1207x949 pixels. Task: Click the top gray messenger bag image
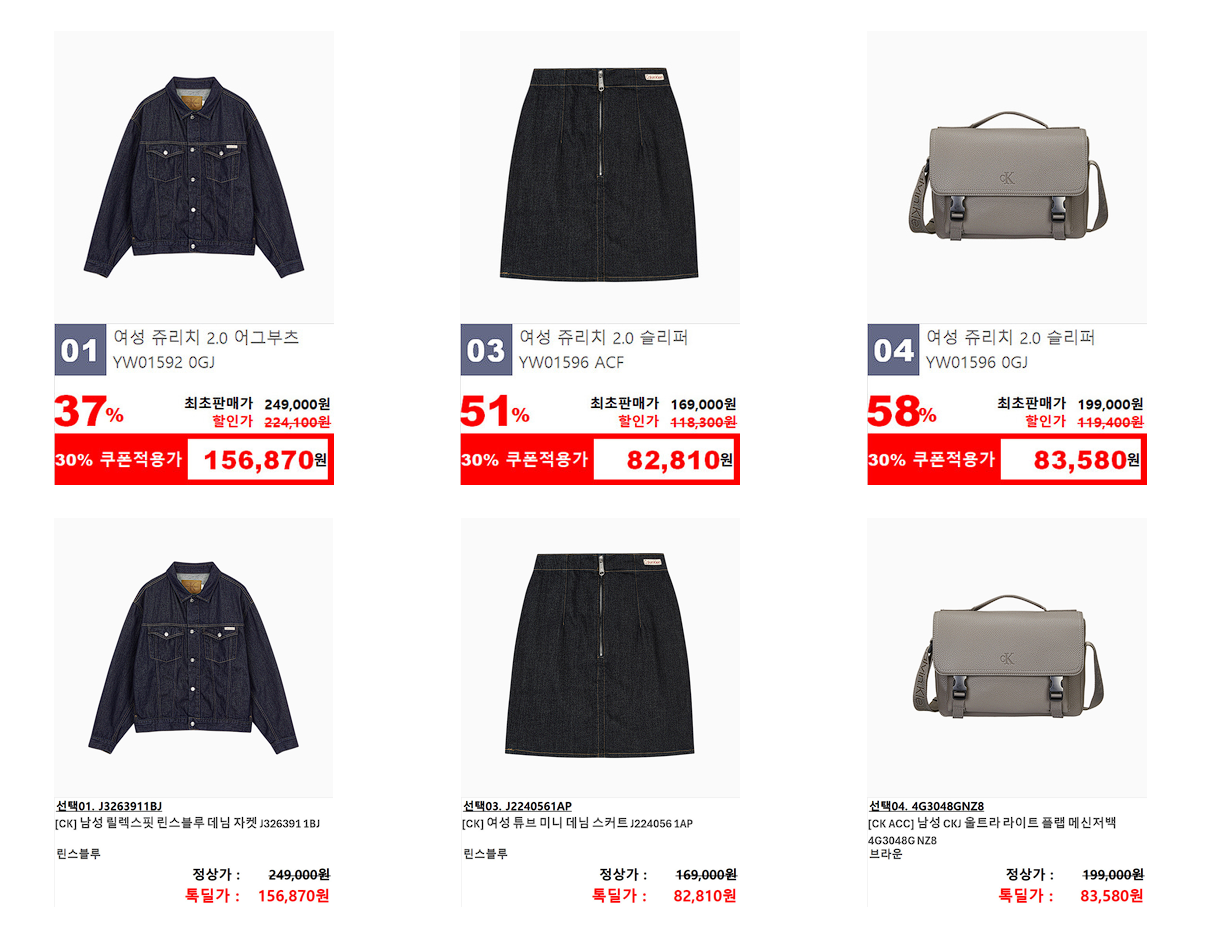point(1007,177)
